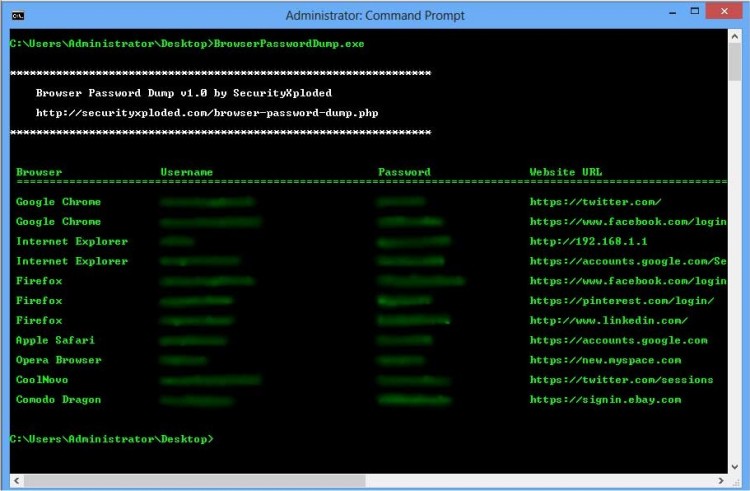Click the 'Username' column header
750x491 pixels.
tap(187, 172)
